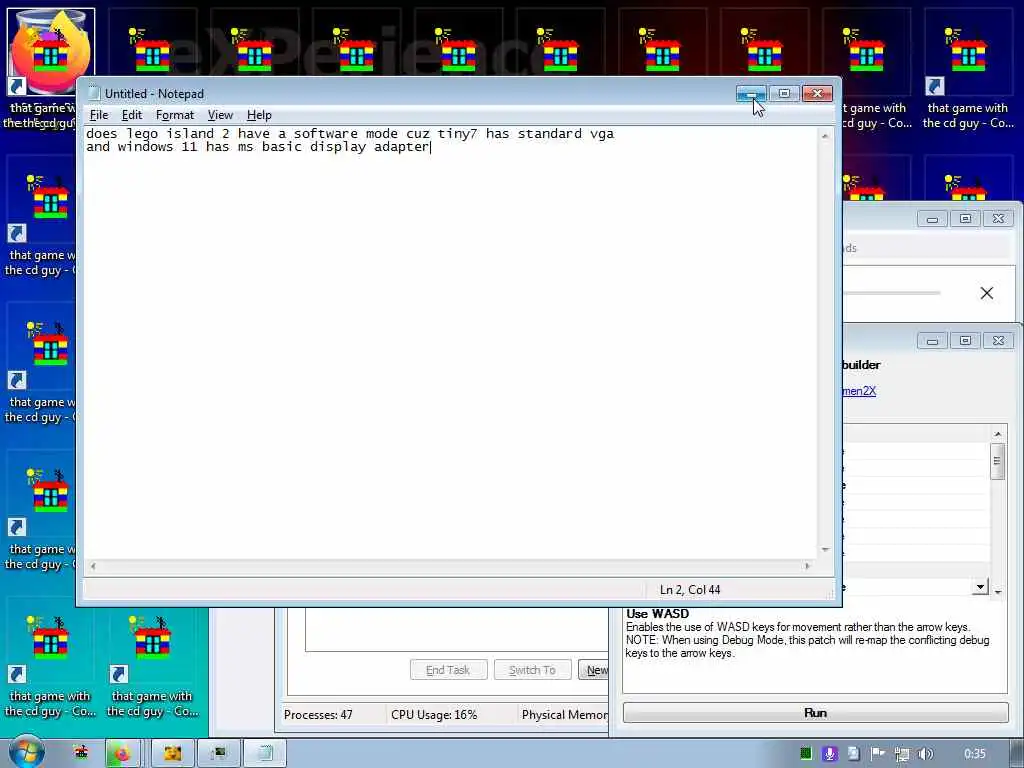The height and width of the screenshot is (768, 1024).
Task: Open Notepad's Help menu
Action: pyautogui.click(x=259, y=115)
